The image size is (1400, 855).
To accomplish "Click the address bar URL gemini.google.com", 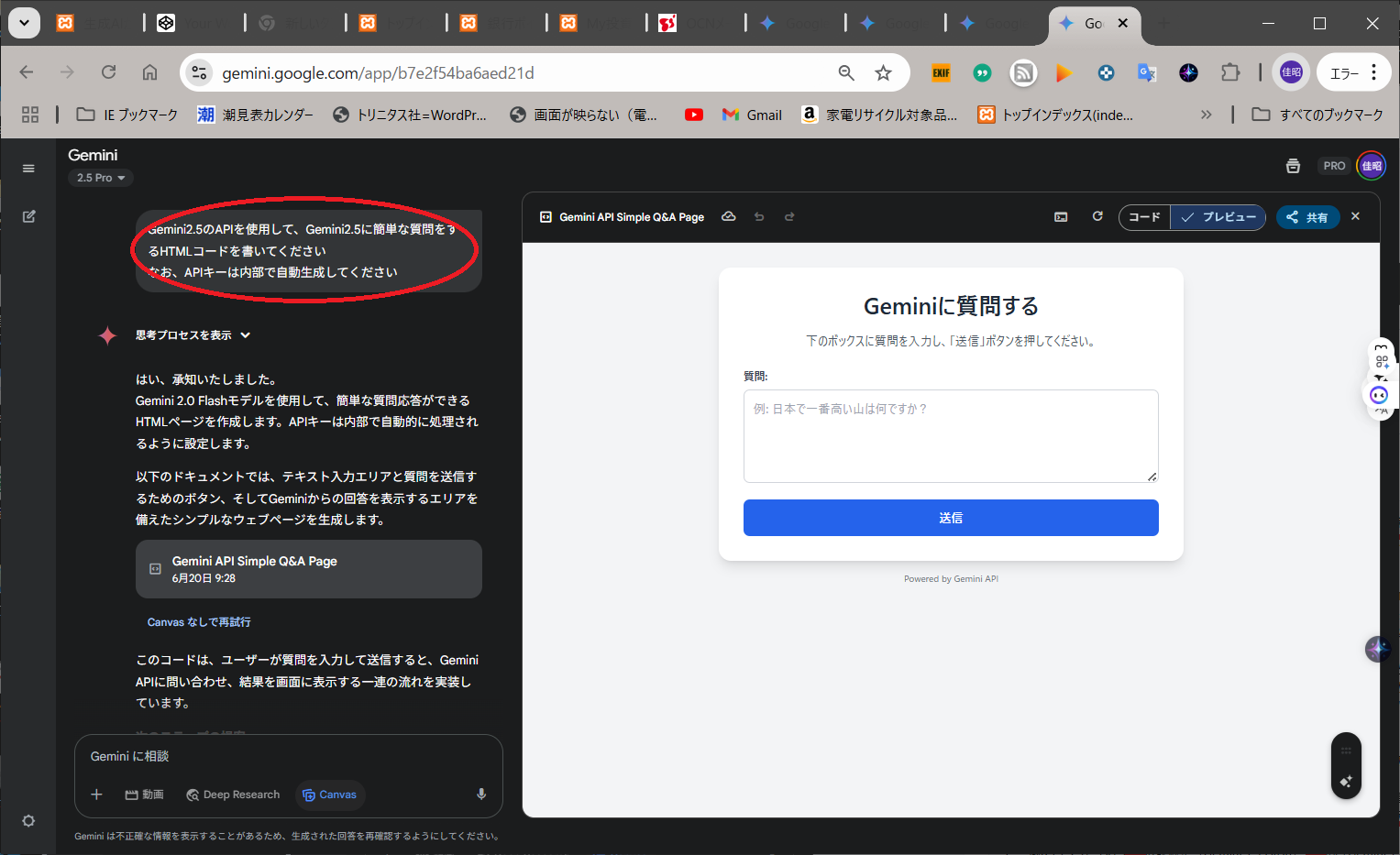I will (x=378, y=72).
